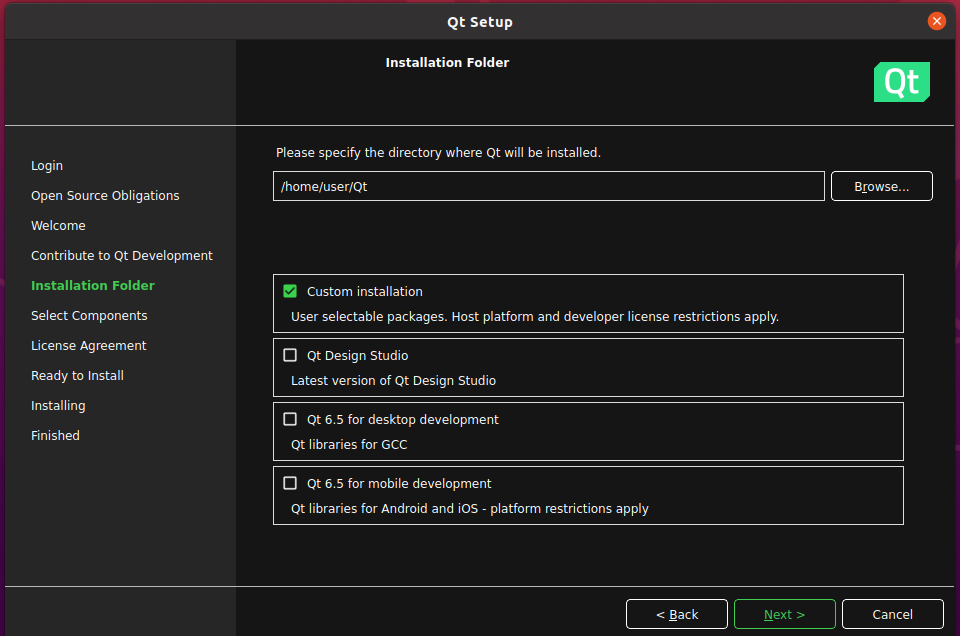Click the installation directory path field

tap(548, 187)
